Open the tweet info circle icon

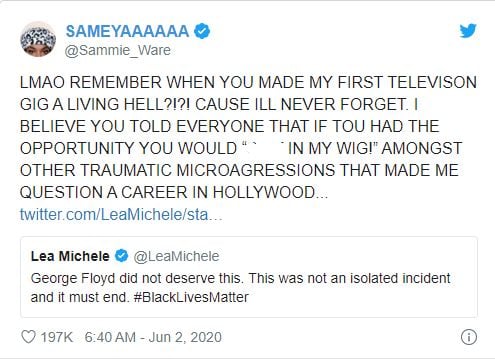coord(469,337)
